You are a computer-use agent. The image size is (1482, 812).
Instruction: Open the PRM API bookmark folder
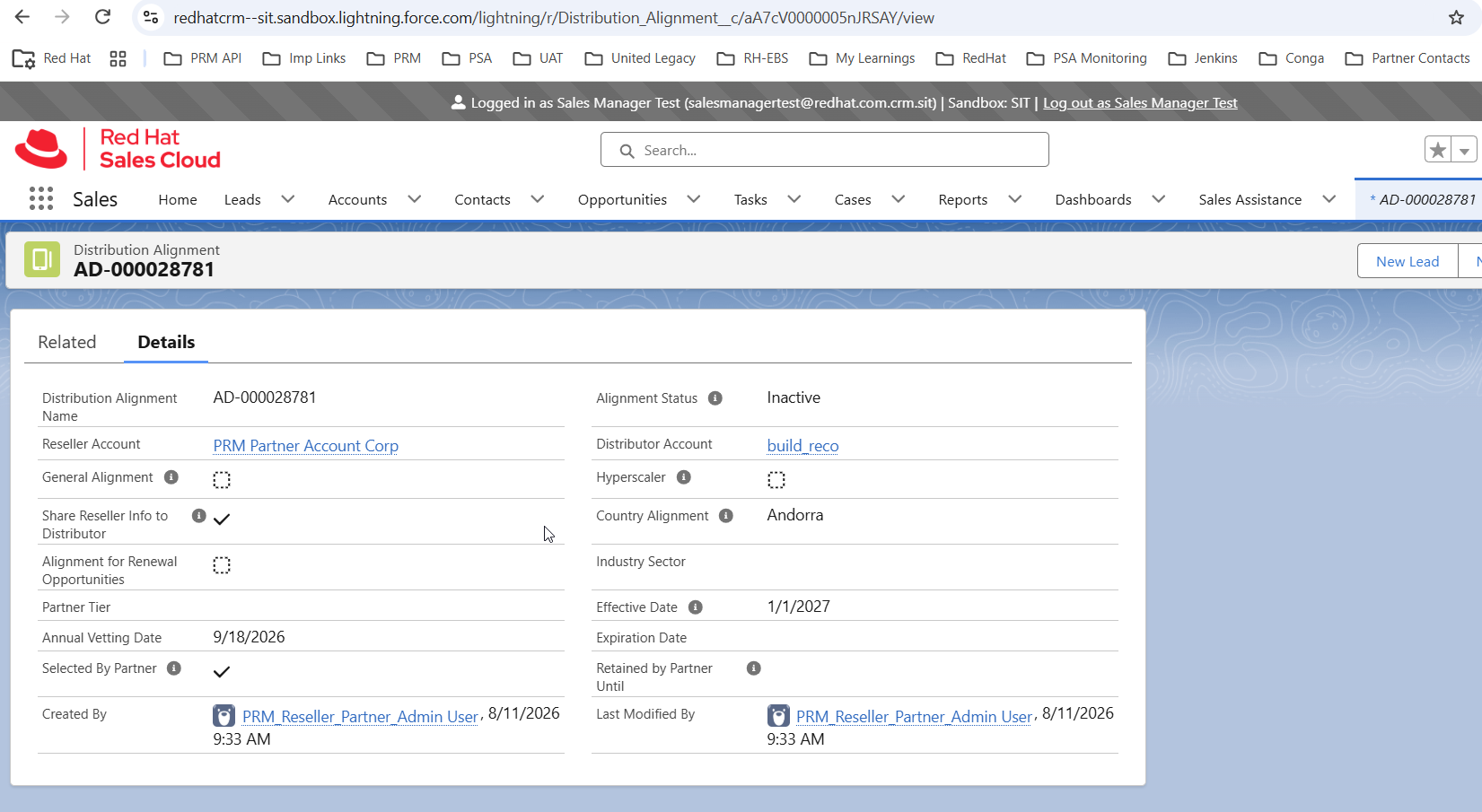(203, 58)
